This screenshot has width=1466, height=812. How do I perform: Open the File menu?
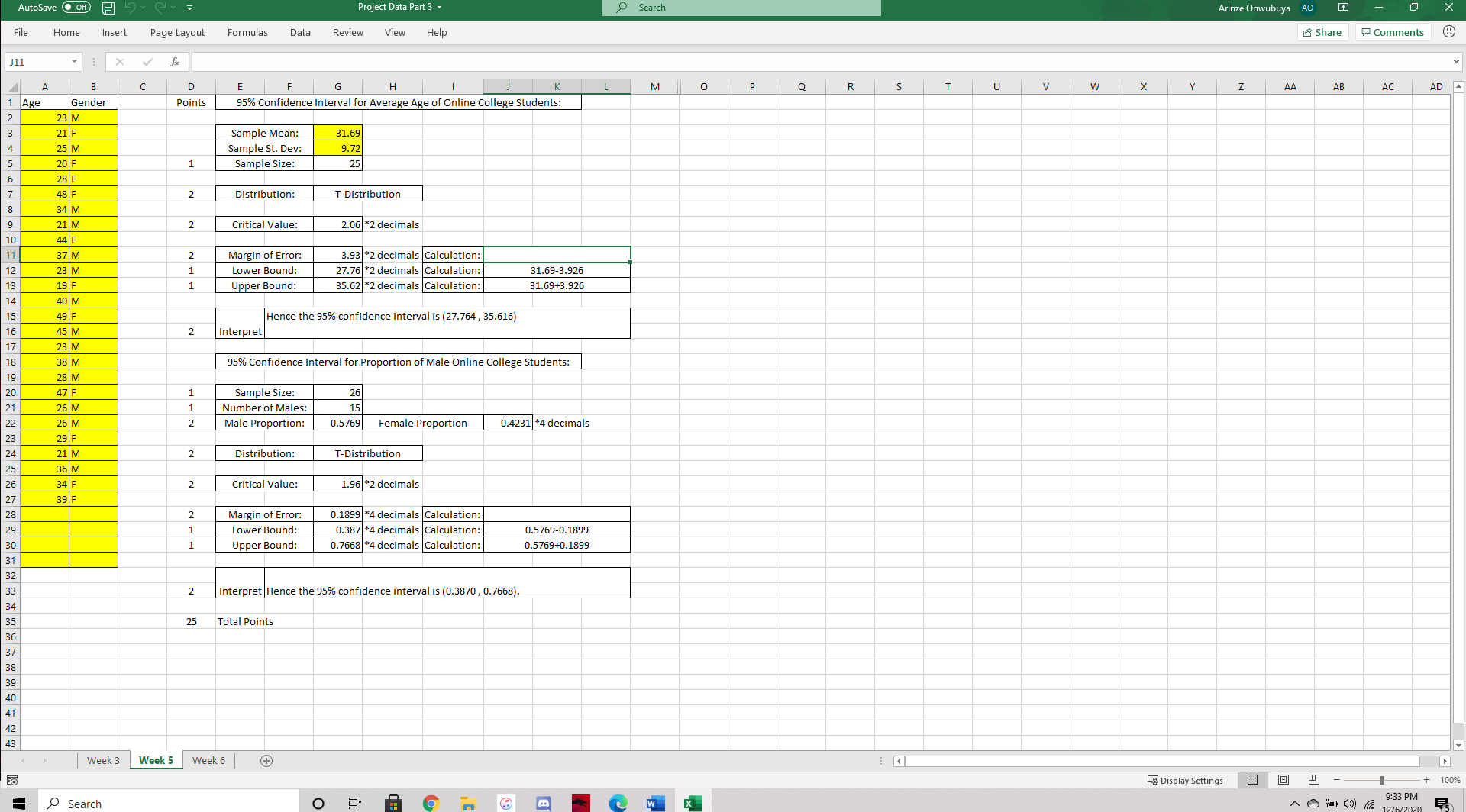click(x=21, y=32)
